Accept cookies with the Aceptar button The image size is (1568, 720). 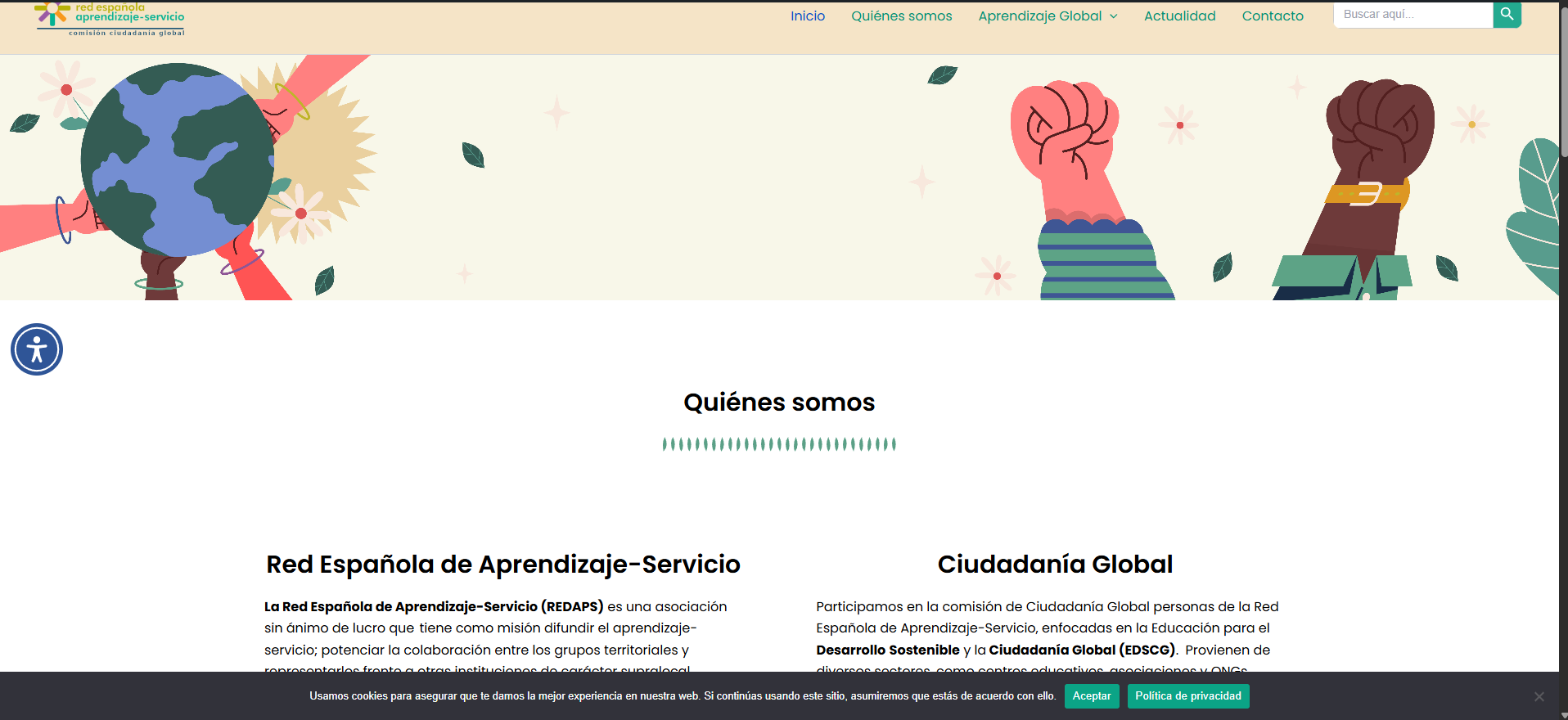point(1091,696)
